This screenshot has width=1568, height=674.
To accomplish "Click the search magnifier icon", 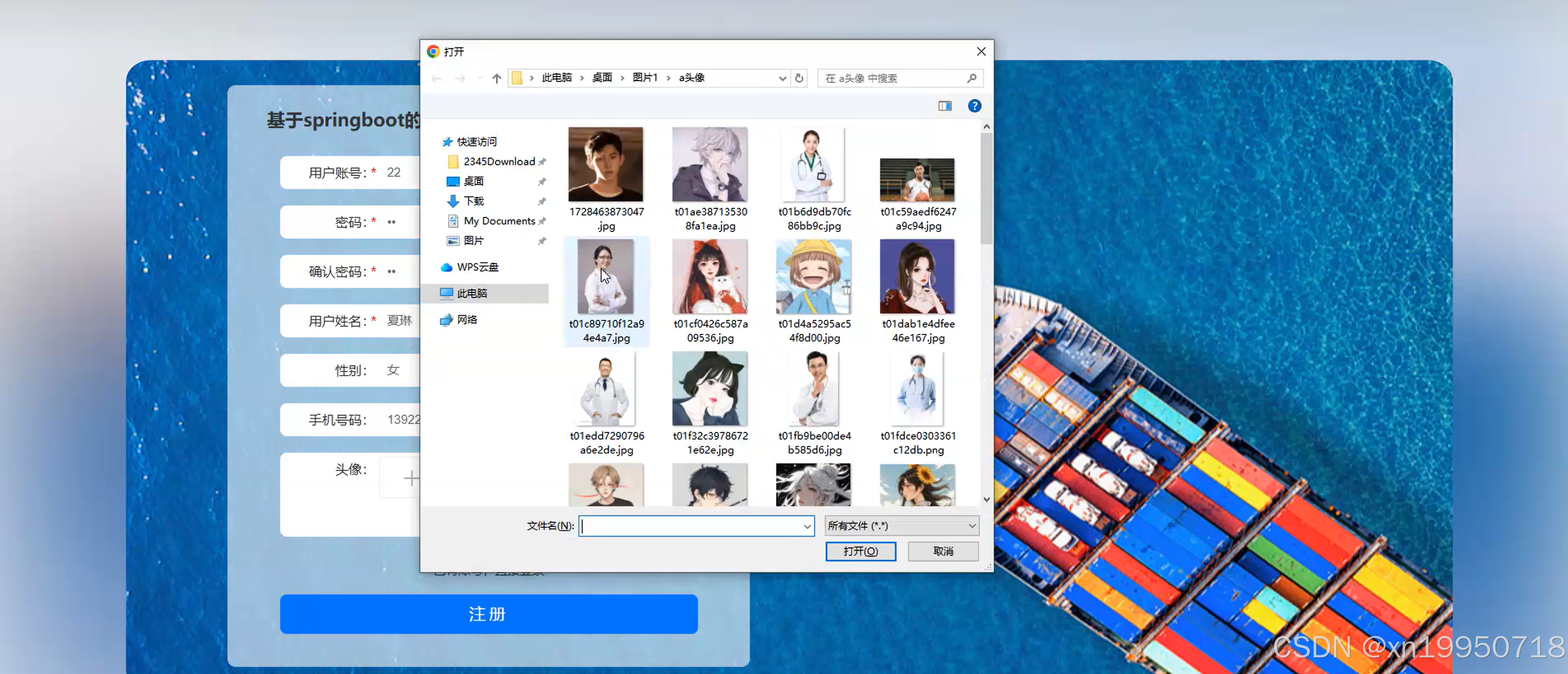I will tap(972, 78).
